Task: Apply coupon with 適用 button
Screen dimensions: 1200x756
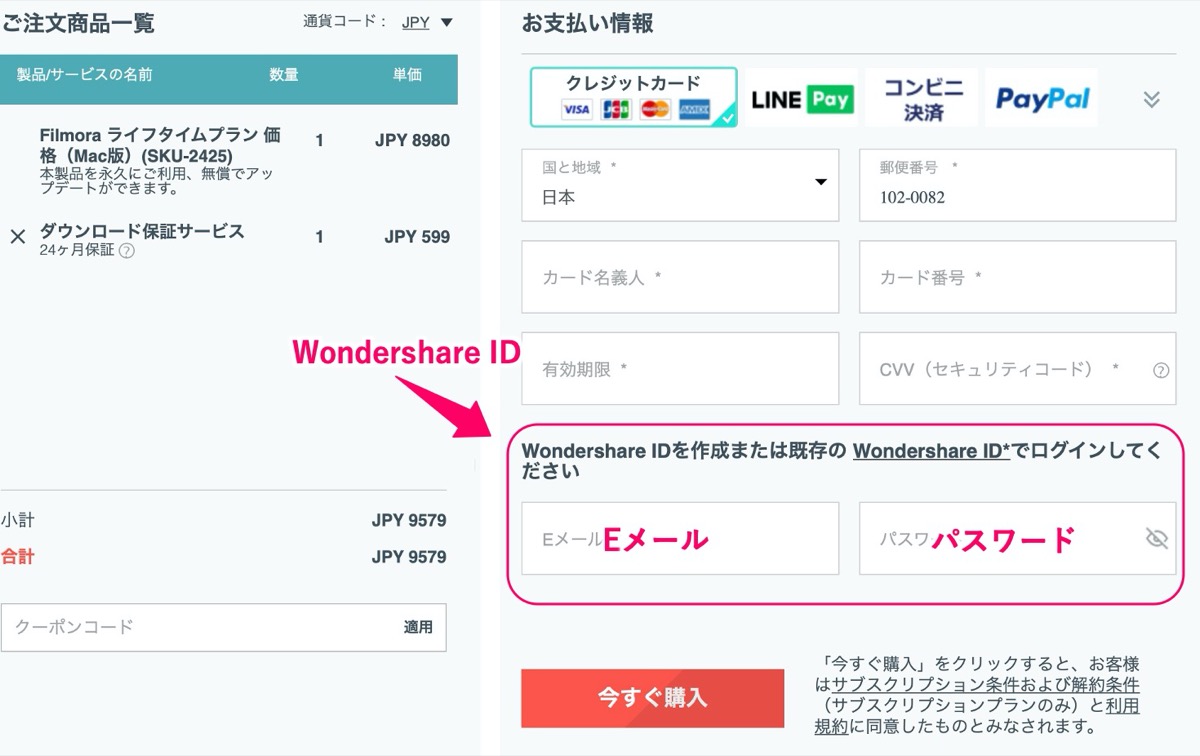Action: 418,627
